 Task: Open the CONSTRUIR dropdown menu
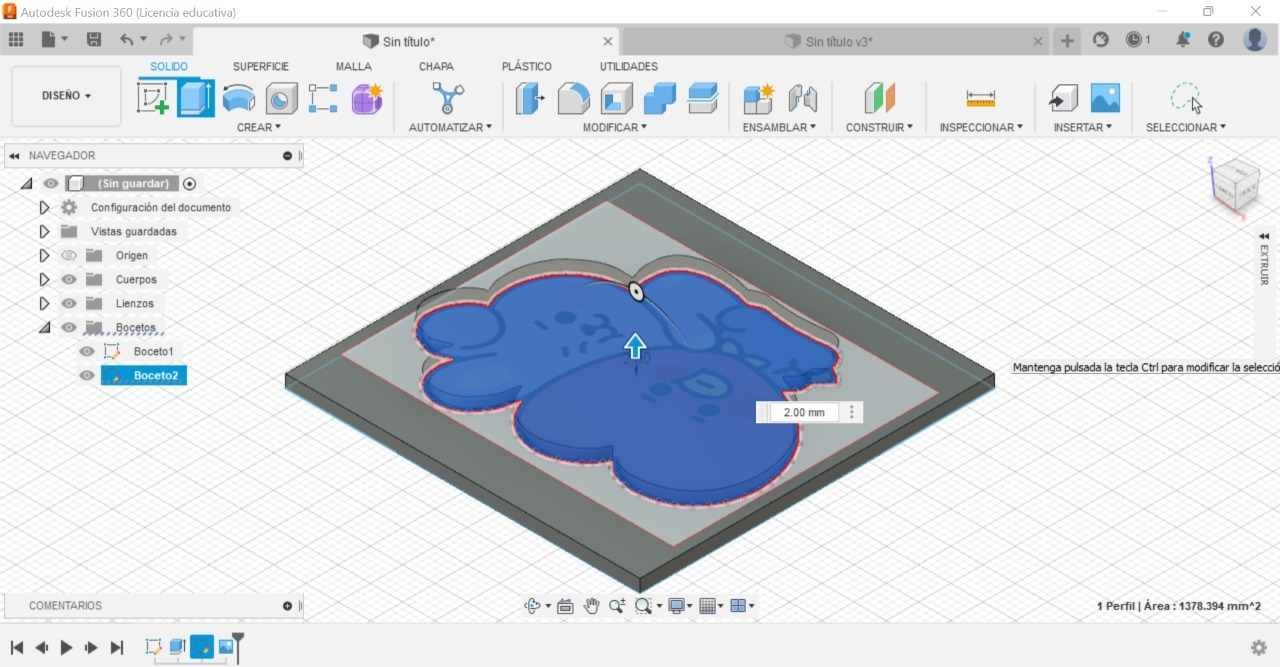pos(879,127)
